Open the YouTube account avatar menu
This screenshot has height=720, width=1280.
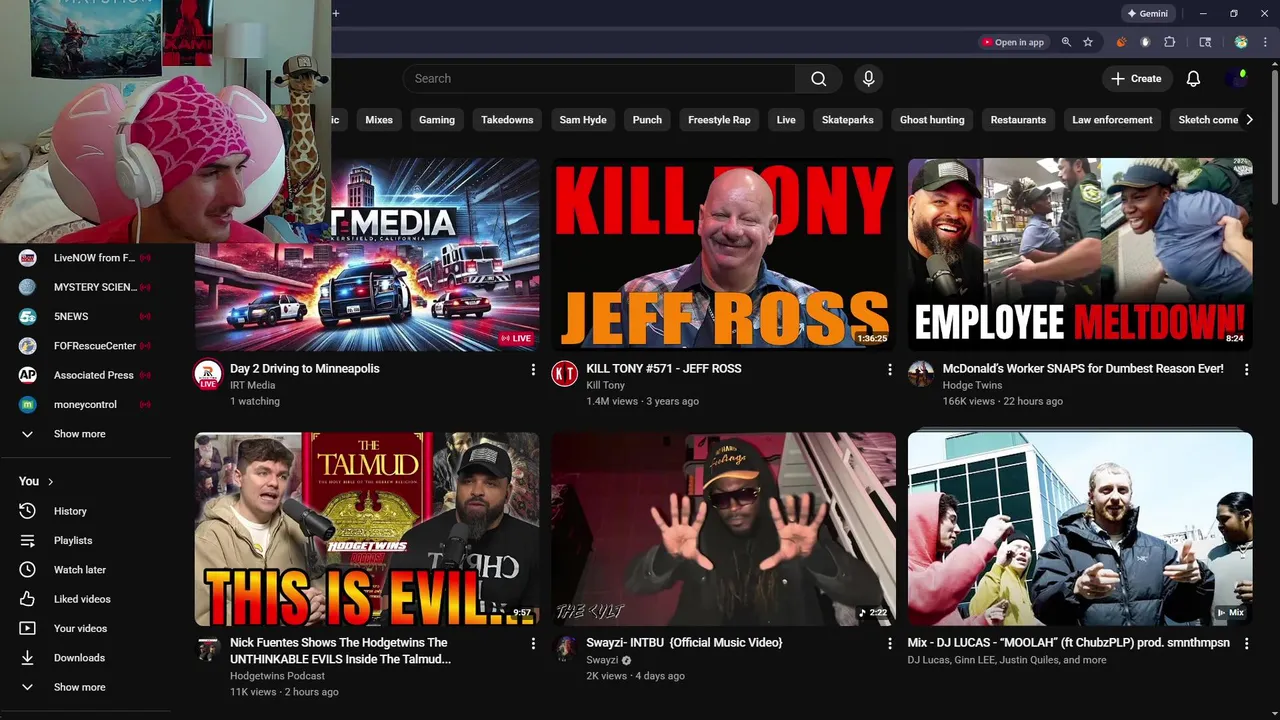1236,79
